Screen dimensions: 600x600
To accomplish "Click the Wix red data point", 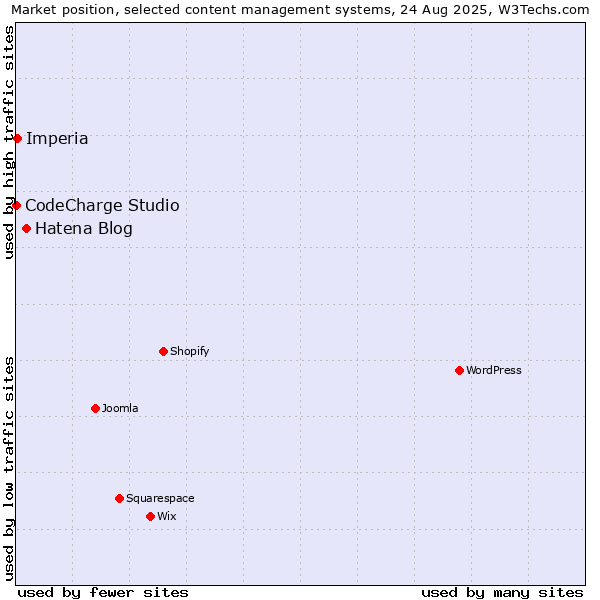I will 150,517.
